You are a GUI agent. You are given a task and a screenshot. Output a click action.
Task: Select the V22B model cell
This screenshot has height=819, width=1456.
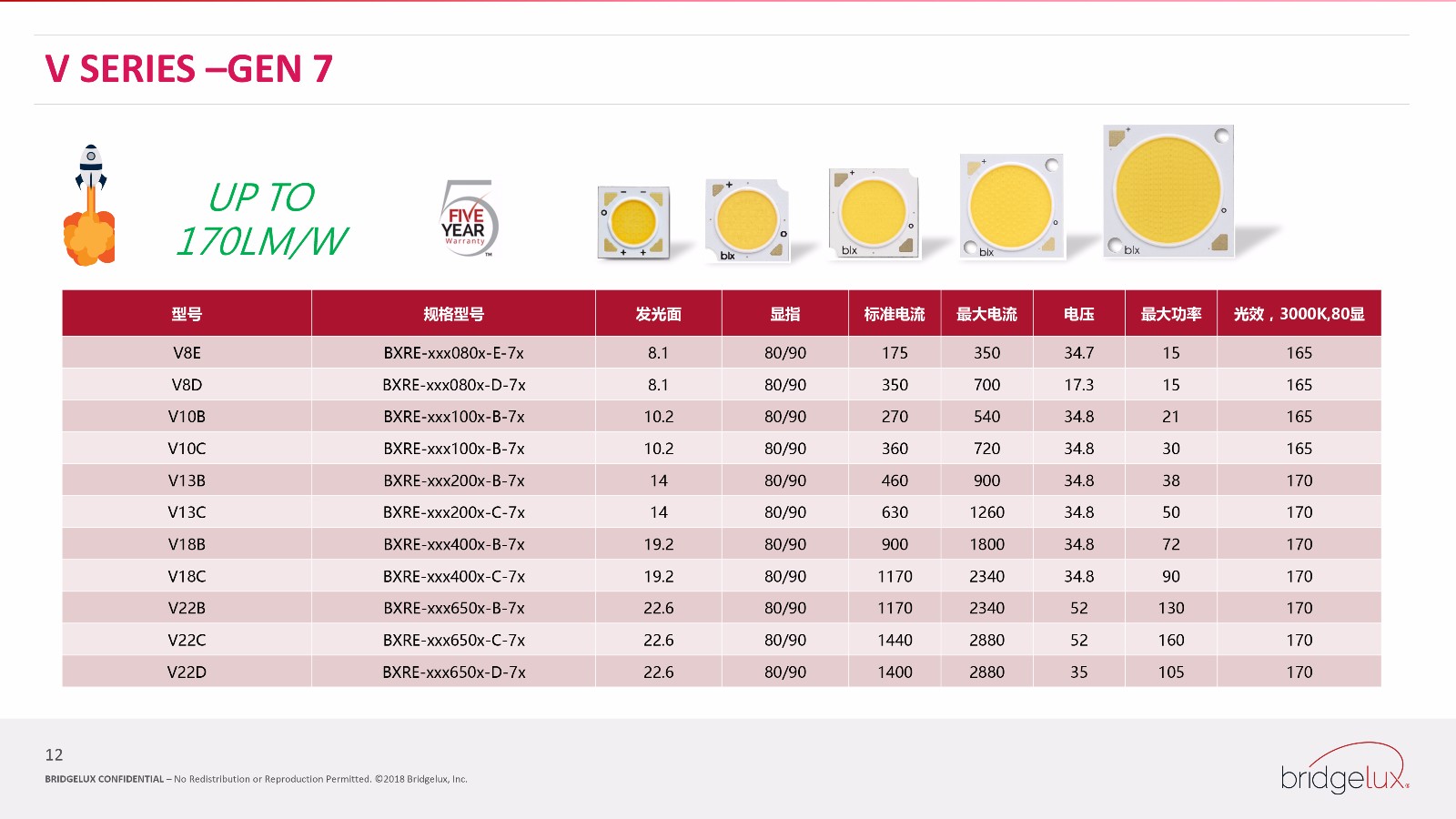coord(187,608)
